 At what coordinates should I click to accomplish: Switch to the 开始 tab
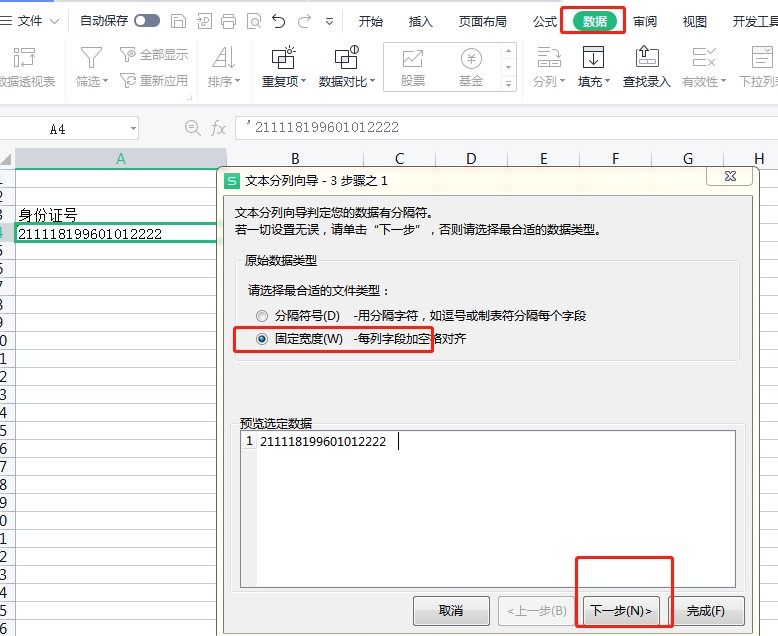371,21
